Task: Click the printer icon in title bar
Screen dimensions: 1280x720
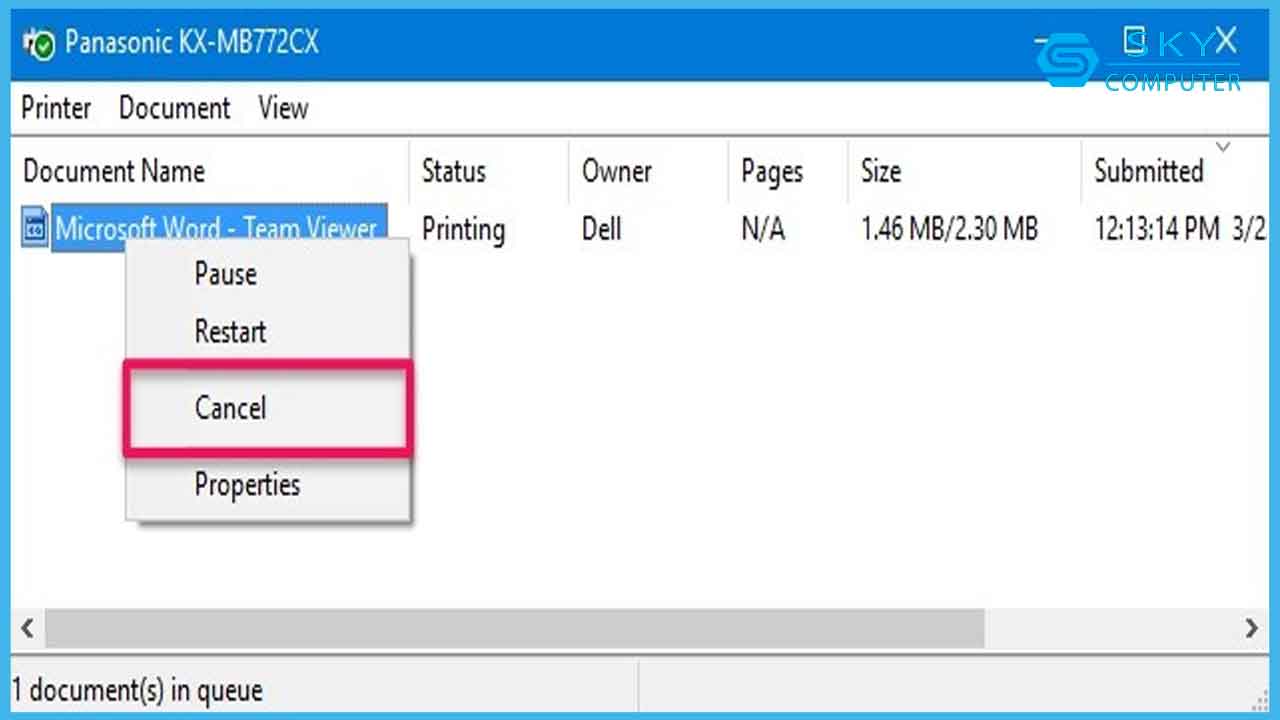Action: tap(39, 43)
